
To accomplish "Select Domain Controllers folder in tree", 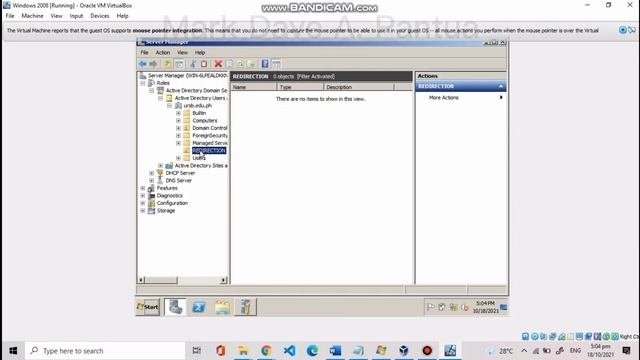I will click(x=209, y=128).
